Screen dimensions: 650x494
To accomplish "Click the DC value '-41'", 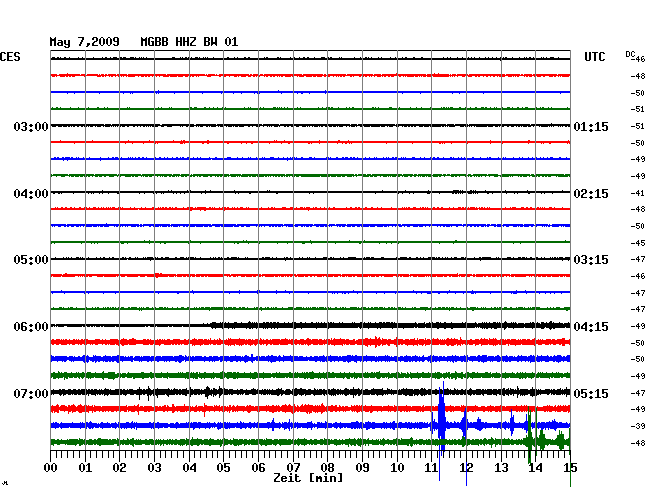I will (x=638, y=193).
